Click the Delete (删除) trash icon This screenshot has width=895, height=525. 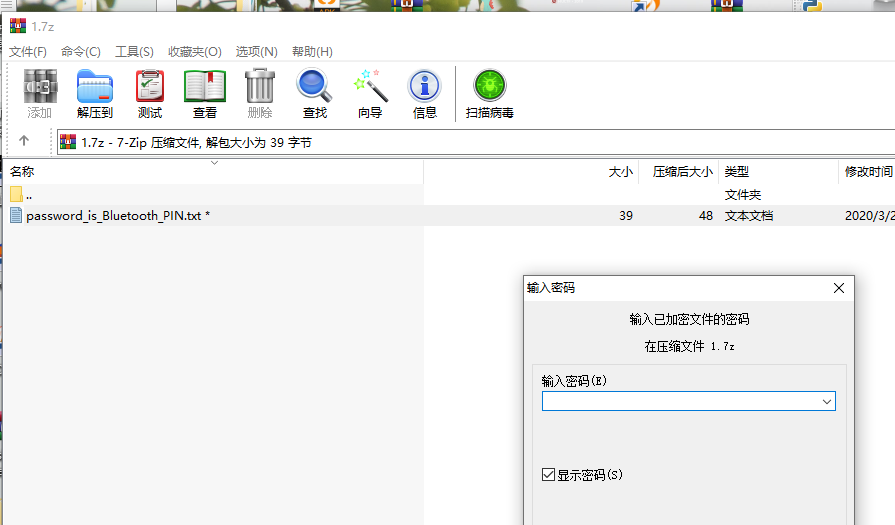[x=260, y=87]
